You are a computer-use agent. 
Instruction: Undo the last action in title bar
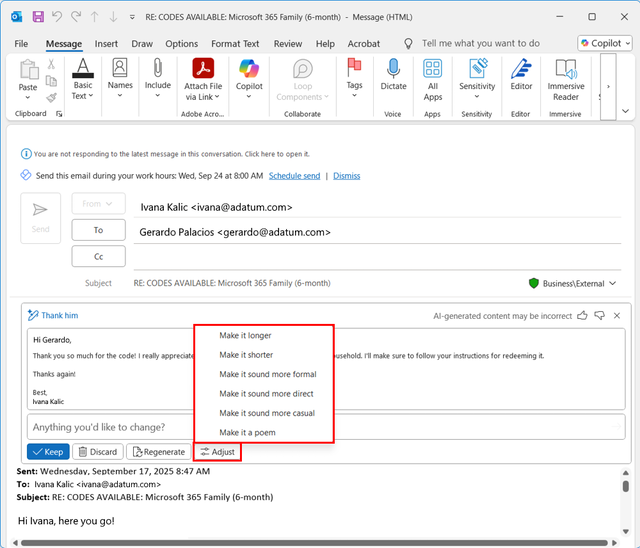tap(57, 17)
